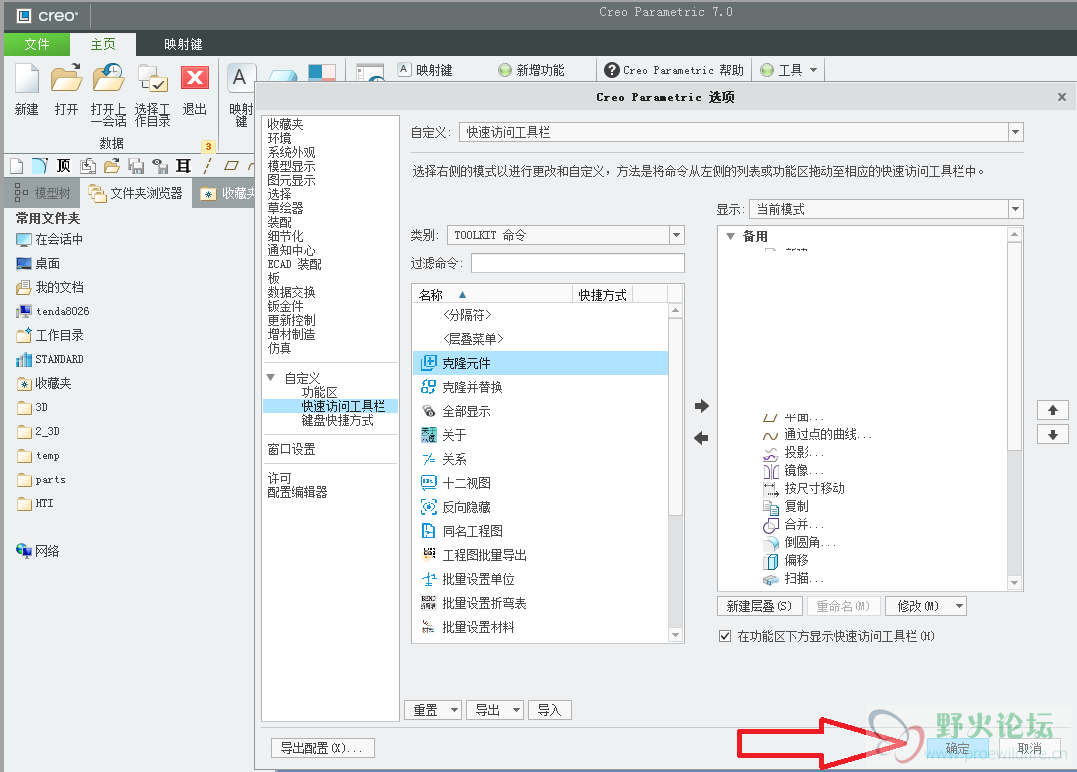Click the move-down arrow button beside toolbar list

[x=1052, y=435]
